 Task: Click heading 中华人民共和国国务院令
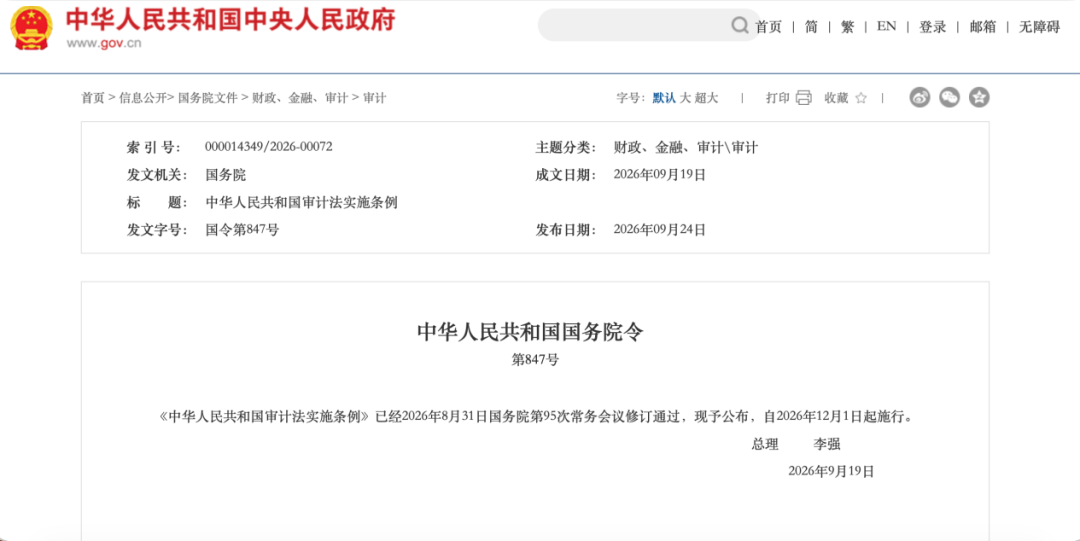[x=530, y=332]
